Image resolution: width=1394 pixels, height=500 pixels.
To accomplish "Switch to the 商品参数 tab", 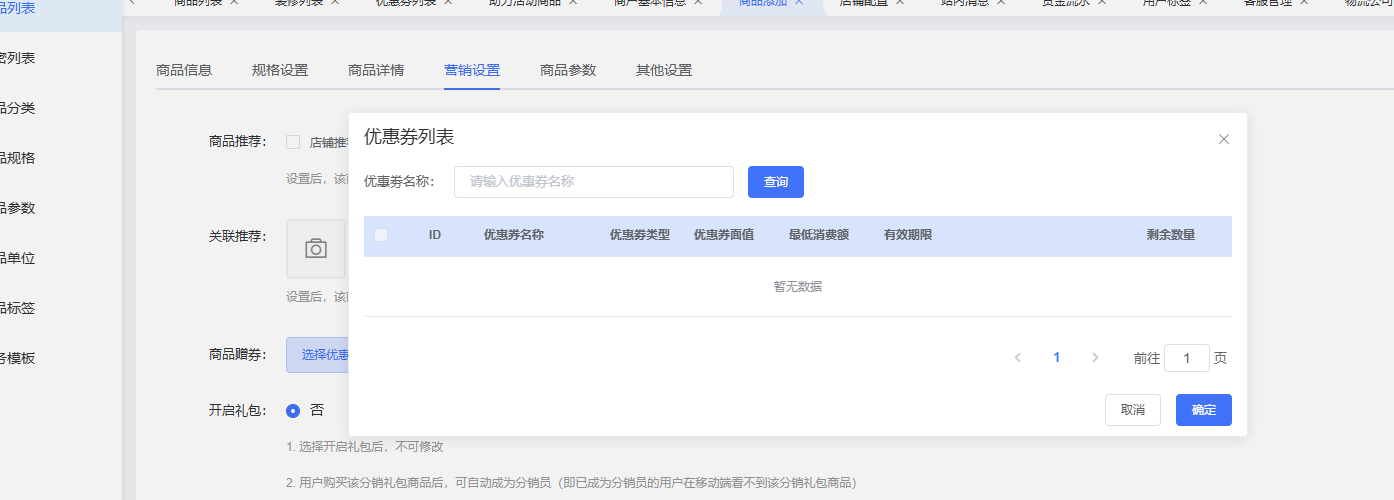I will point(568,70).
